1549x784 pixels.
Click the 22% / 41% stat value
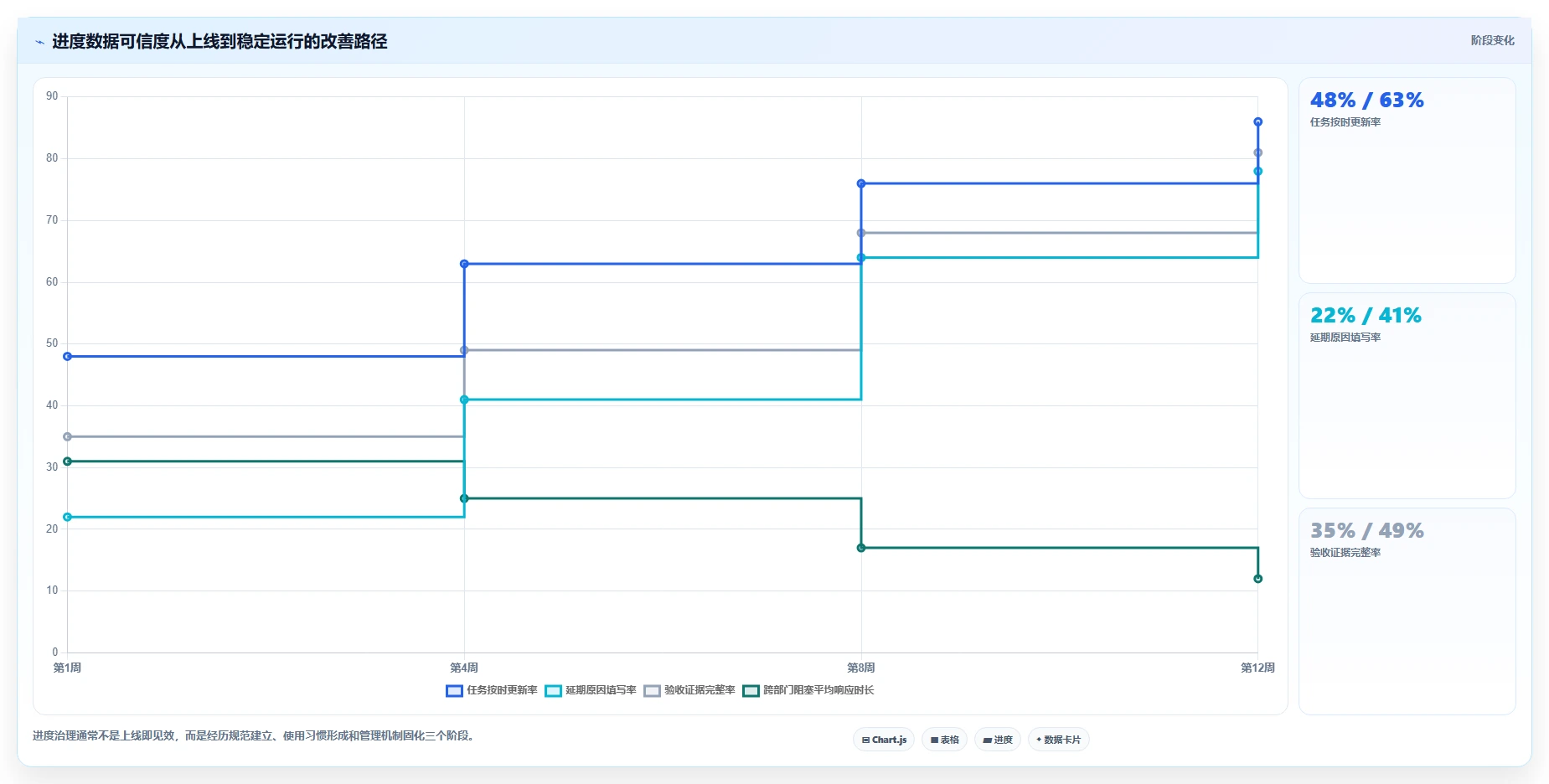[1366, 316]
